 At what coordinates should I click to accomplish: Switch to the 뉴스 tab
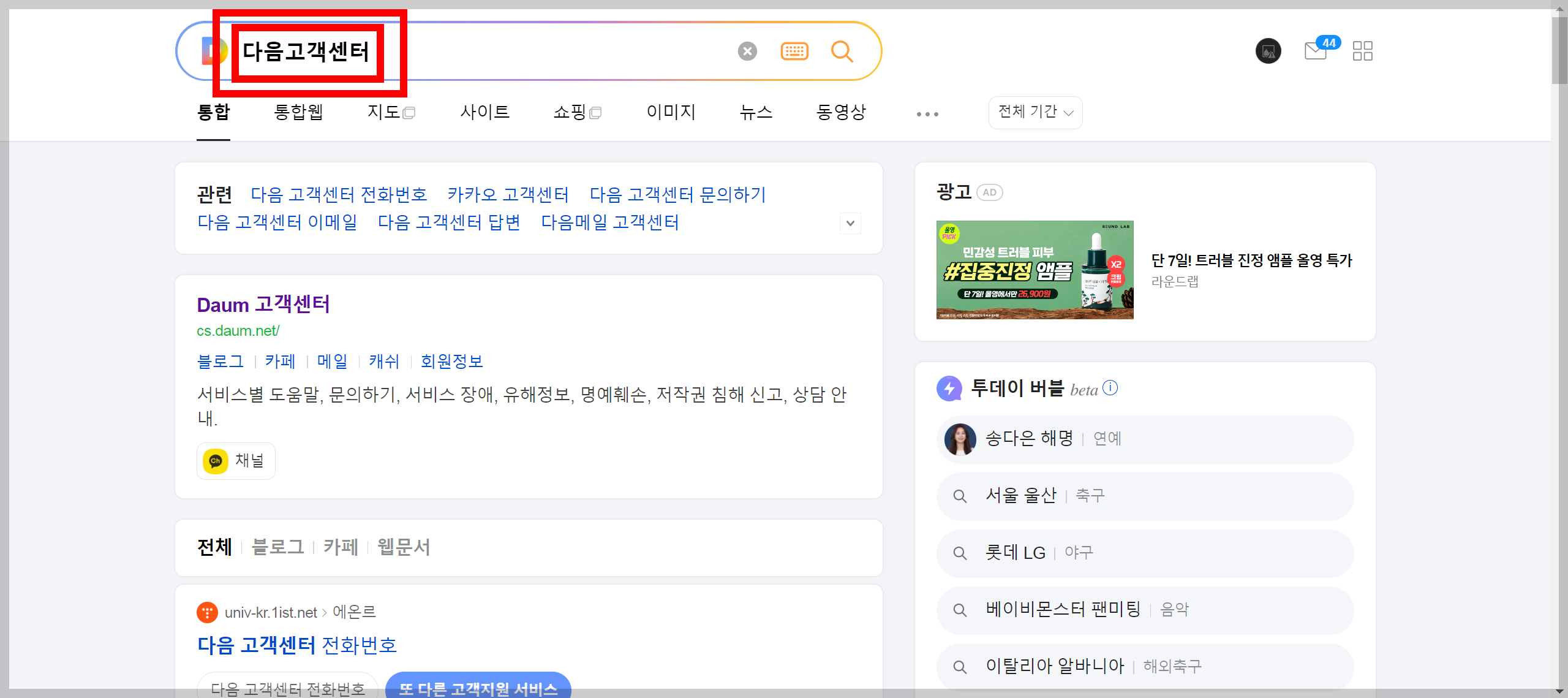coord(755,112)
